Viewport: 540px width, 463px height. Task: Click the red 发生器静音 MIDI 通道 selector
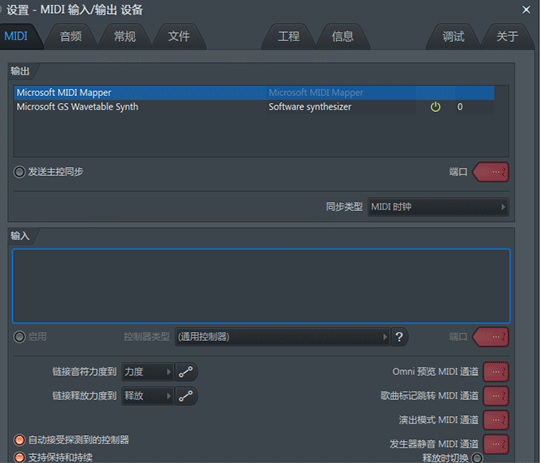496,444
